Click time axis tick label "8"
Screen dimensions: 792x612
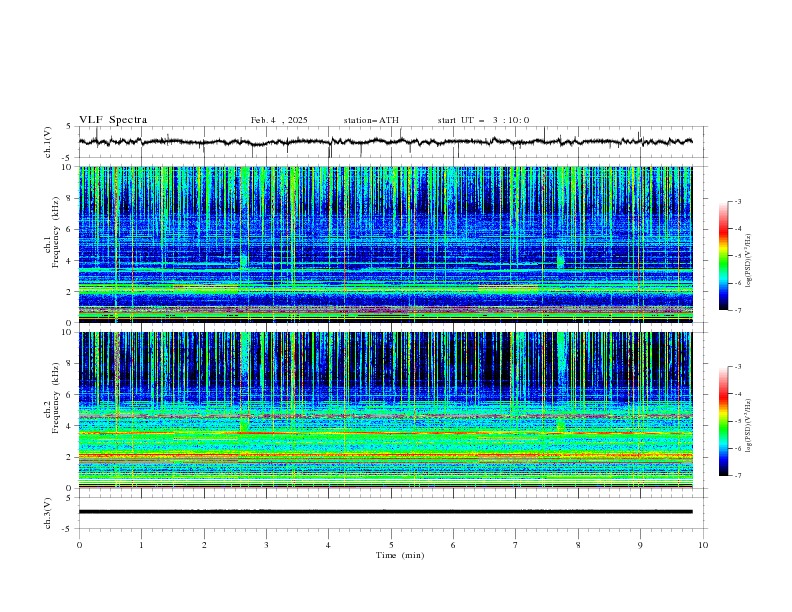(x=578, y=545)
